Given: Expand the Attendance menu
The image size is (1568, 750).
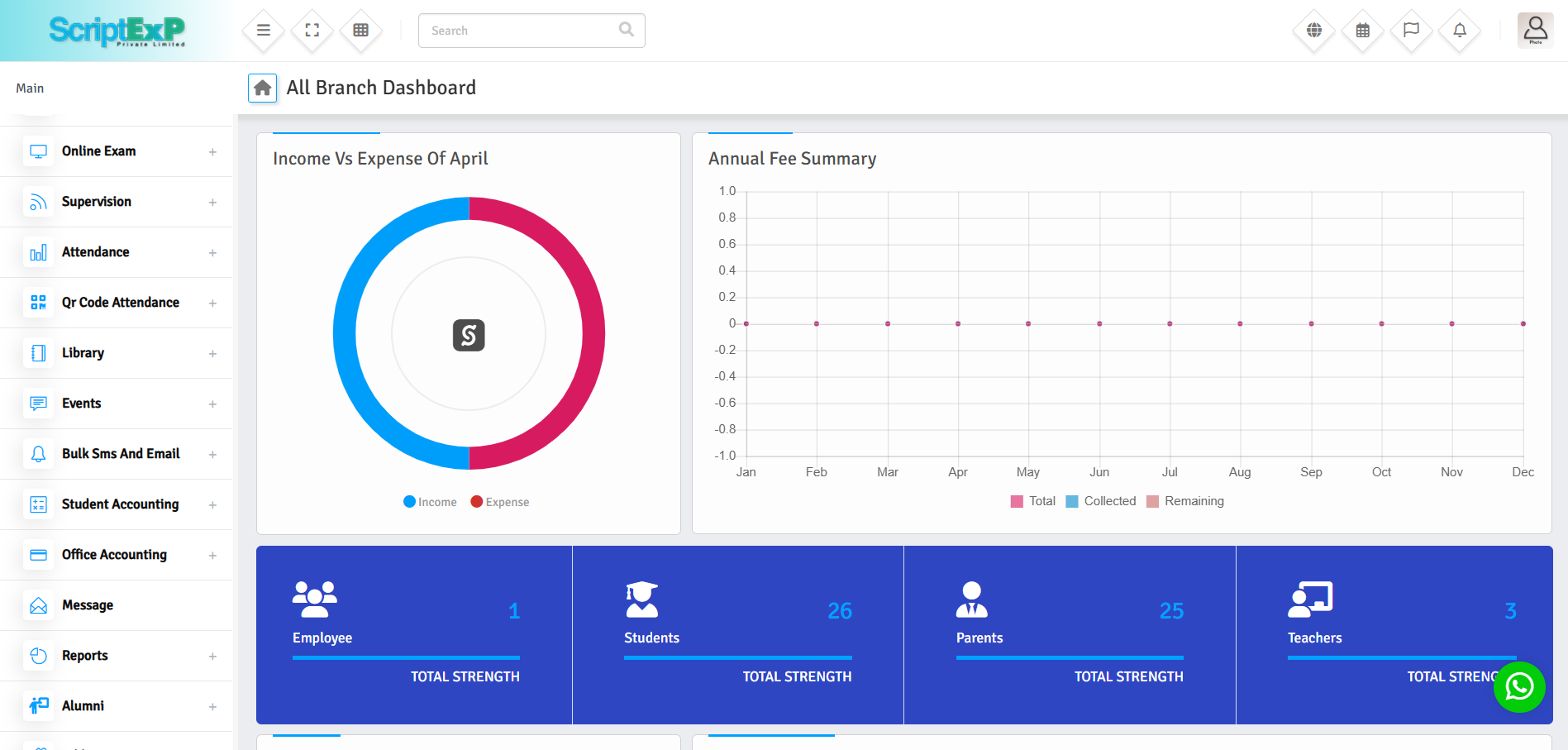Looking at the screenshot, I should [x=95, y=251].
